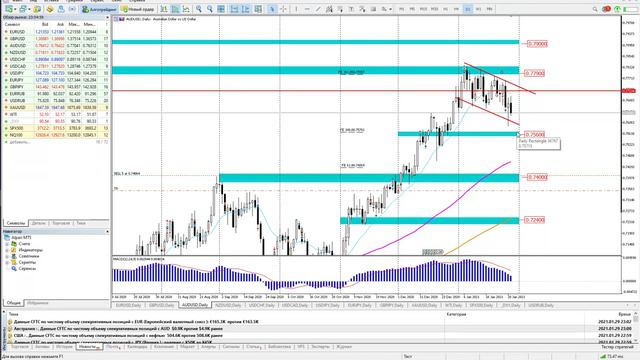Select AUDUSD row in Market Watch

56,45
